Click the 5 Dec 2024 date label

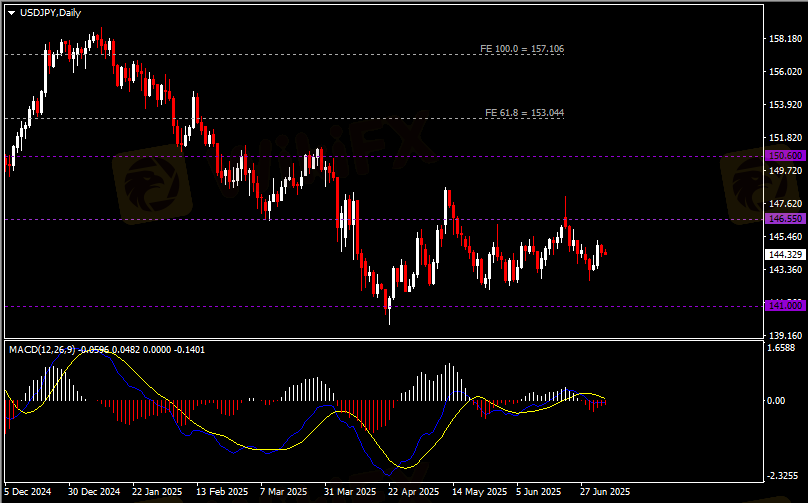[28, 492]
